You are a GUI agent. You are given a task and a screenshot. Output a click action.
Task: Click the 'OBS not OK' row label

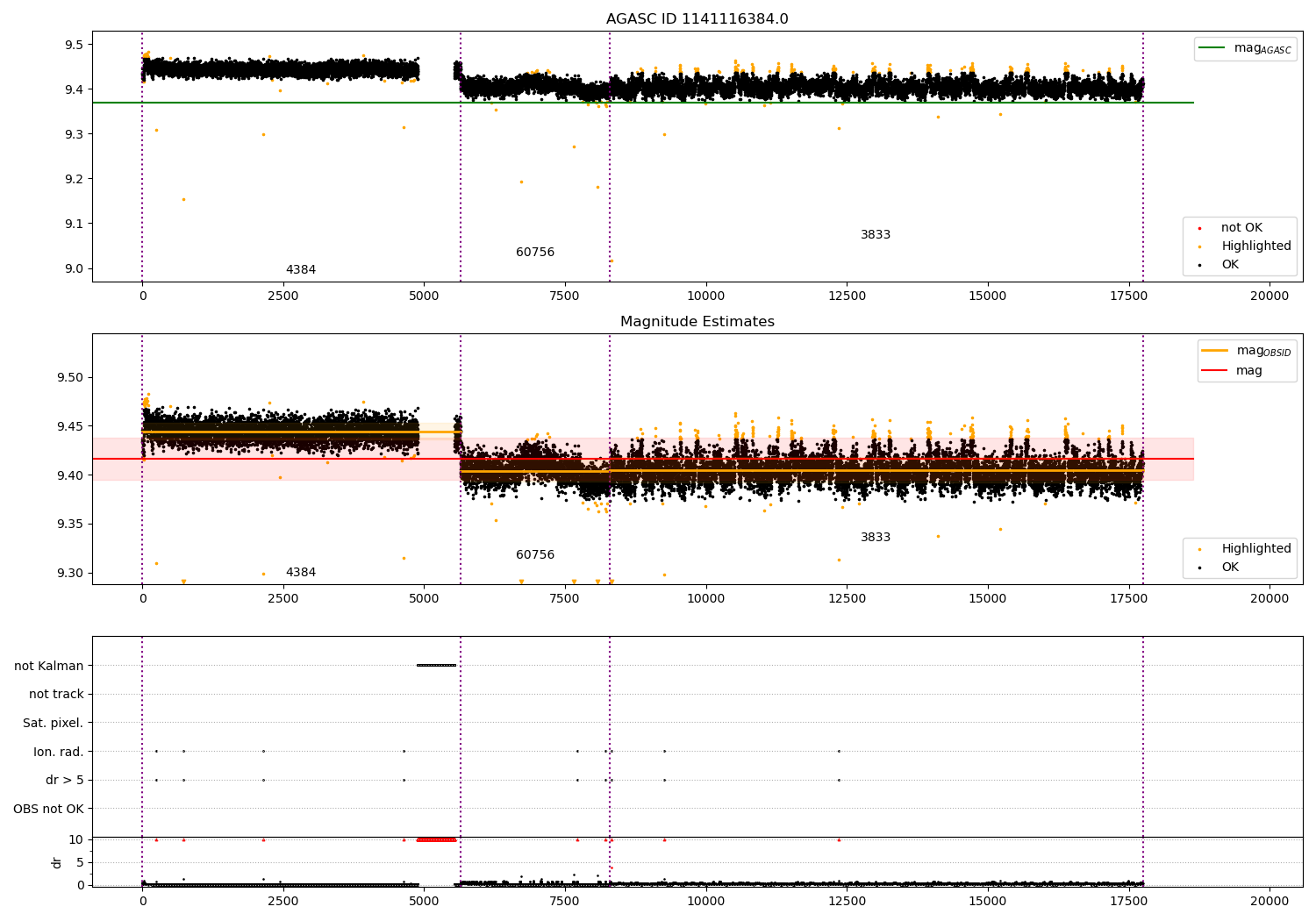(x=49, y=809)
